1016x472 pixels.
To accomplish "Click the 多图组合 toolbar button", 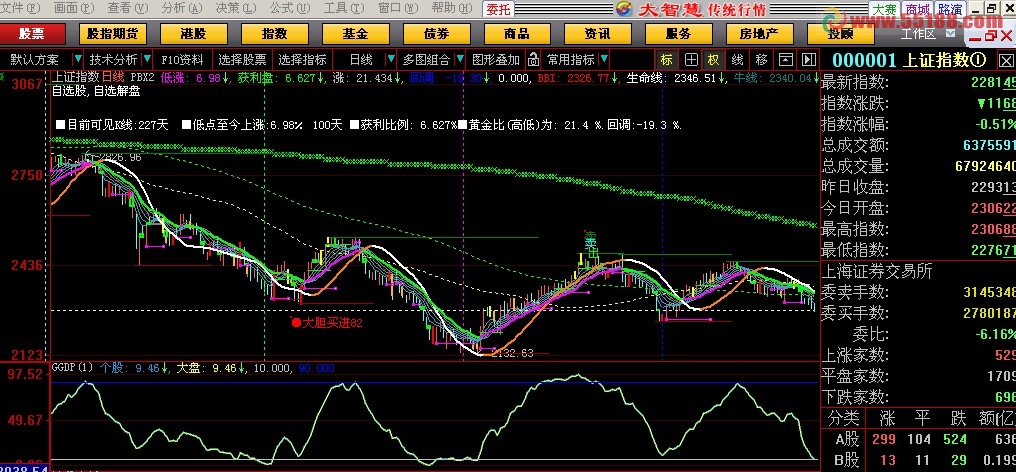I will point(426,60).
